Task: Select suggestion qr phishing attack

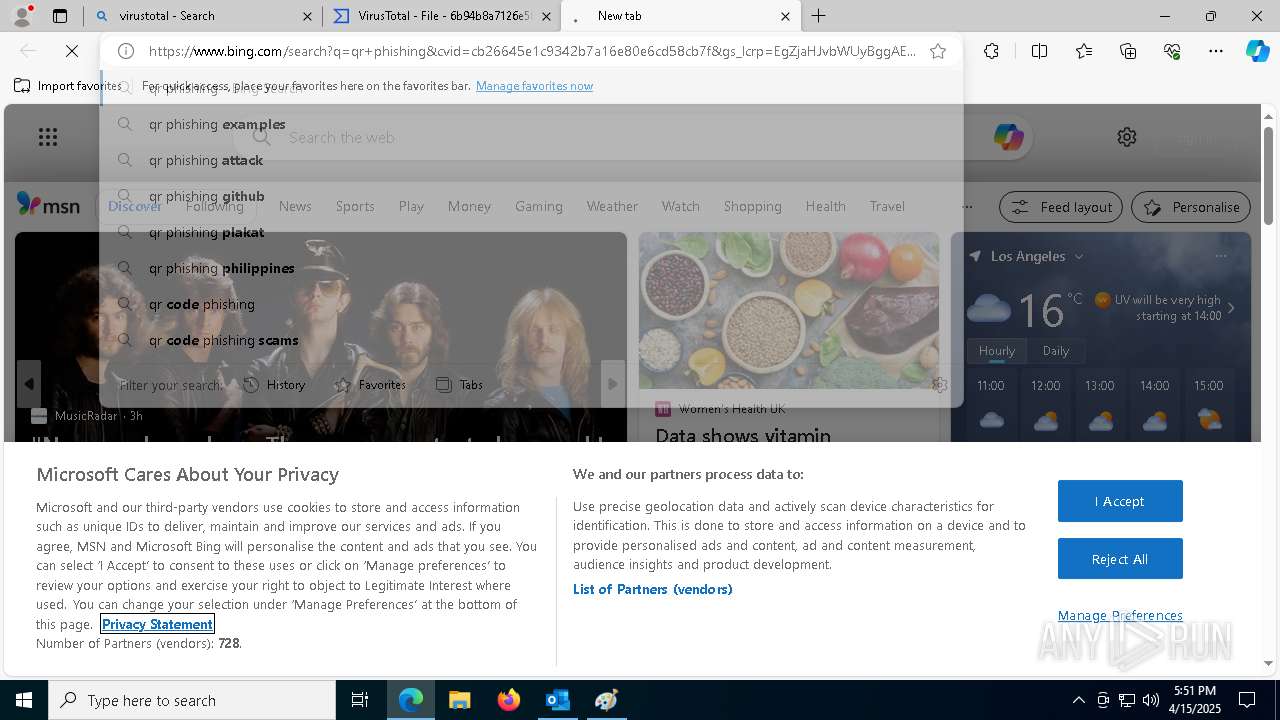Action: [531, 160]
